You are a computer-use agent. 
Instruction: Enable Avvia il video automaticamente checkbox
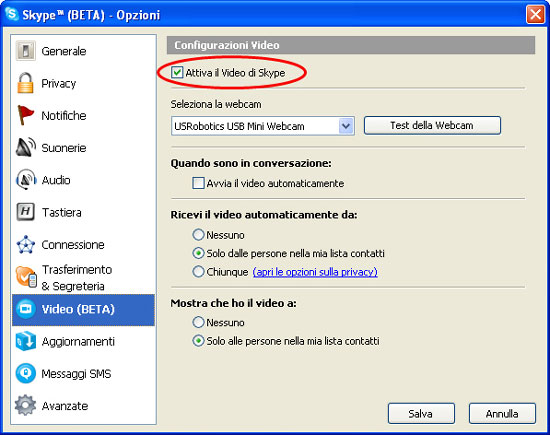[x=198, y=183]
